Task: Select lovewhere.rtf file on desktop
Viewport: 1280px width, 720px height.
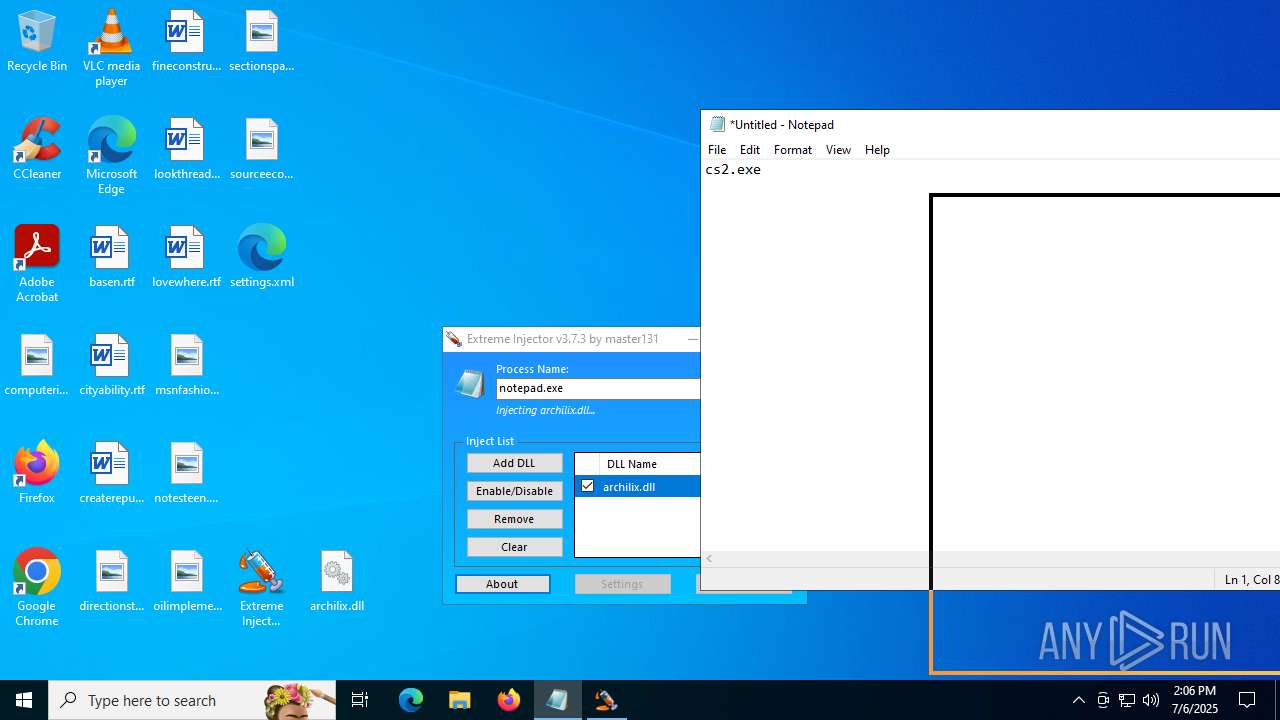Action: pyautogui.click(x=186, y=258)
